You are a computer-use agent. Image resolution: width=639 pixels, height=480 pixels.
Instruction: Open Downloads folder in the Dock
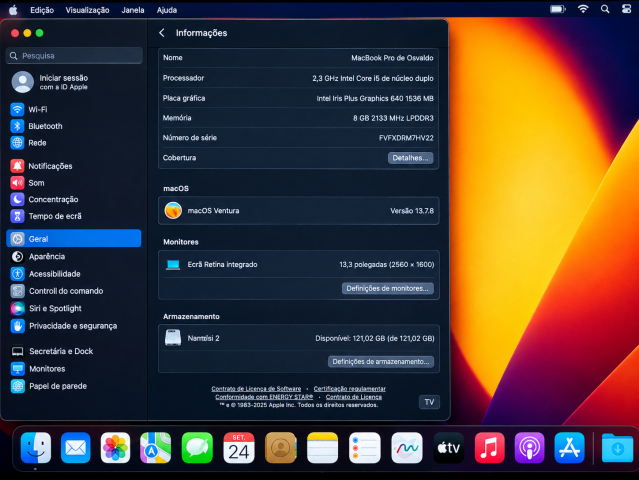pos(617,448)
